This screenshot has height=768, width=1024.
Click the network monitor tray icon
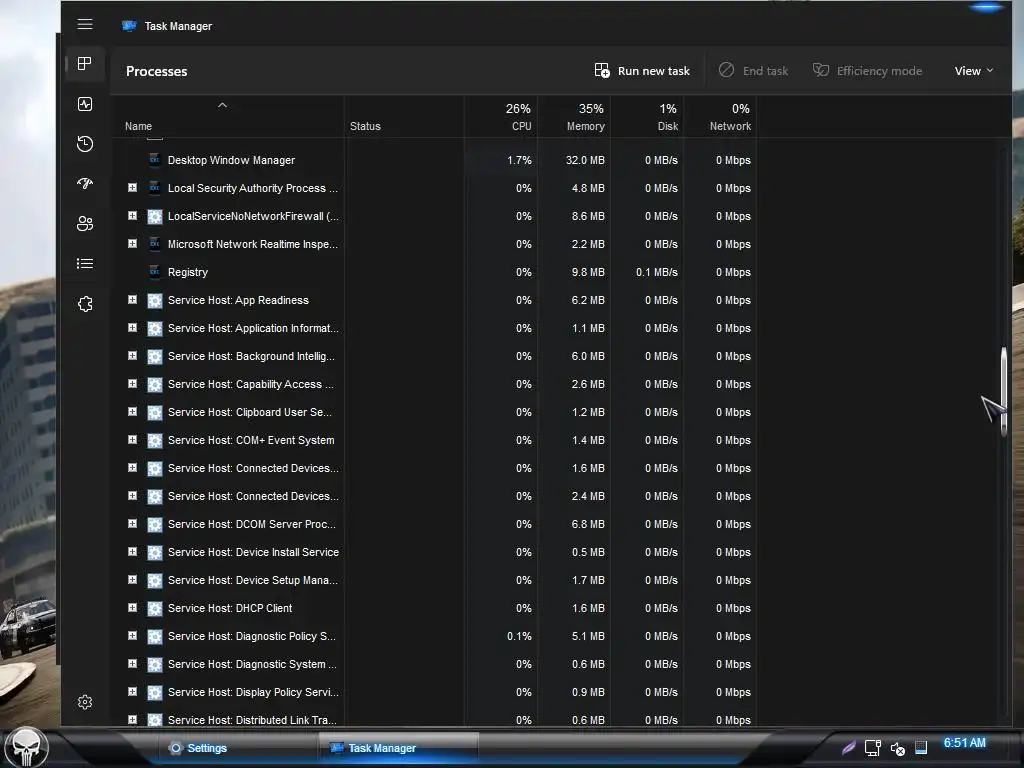(x=872, y=748)
